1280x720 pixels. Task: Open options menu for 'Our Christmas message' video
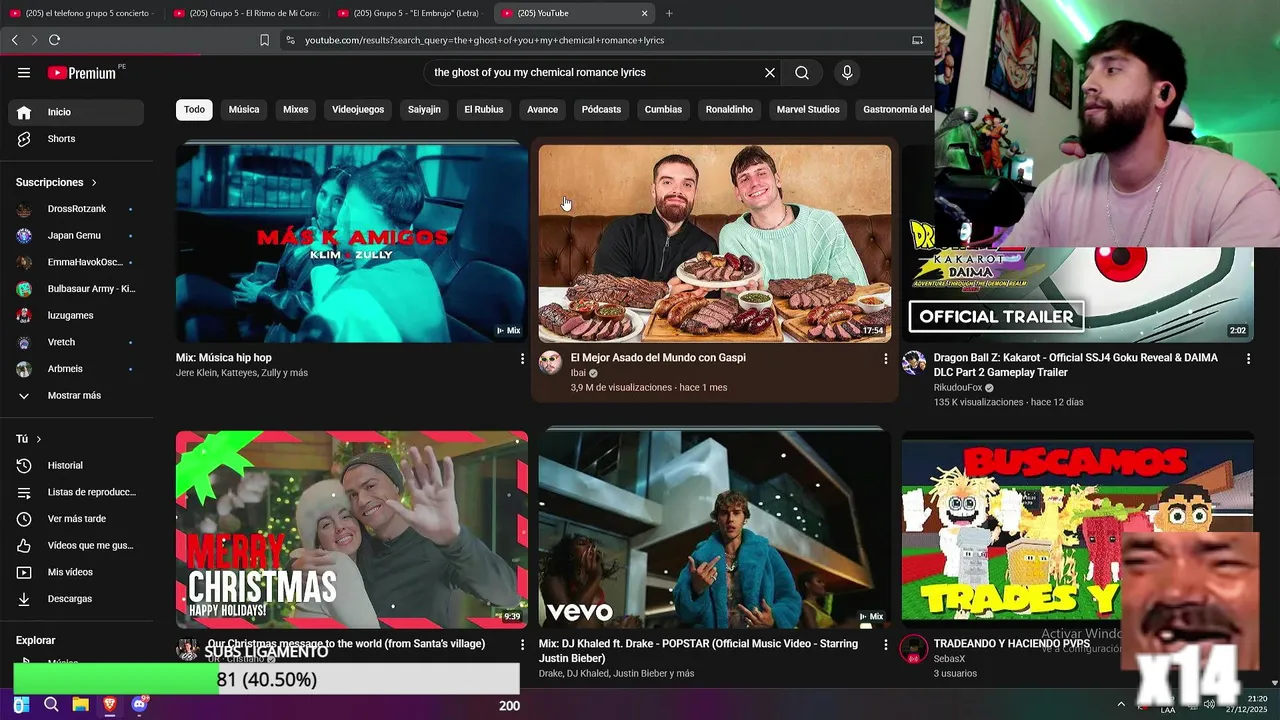(x=522, y=645)
